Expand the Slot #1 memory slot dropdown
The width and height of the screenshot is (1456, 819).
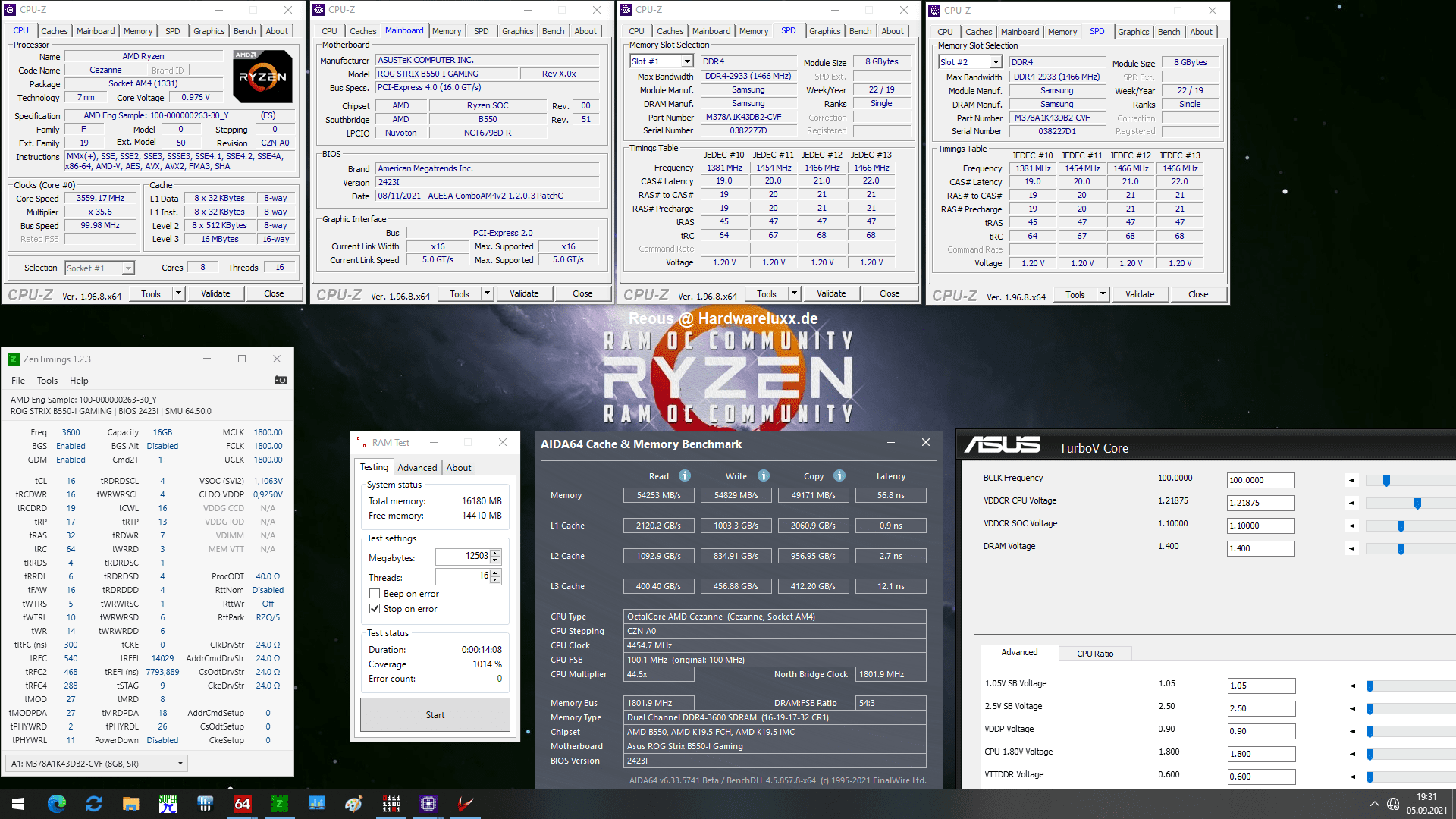[687, 61]
